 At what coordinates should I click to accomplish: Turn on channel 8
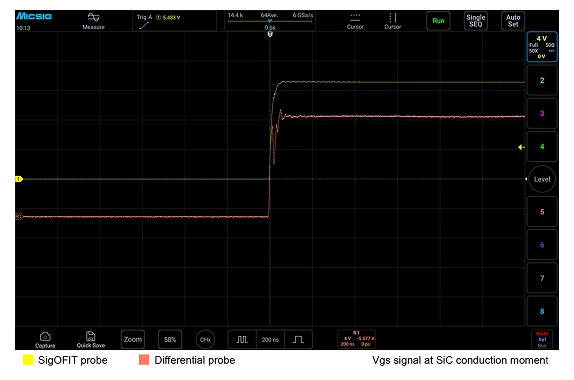click(x=542, y=311)
